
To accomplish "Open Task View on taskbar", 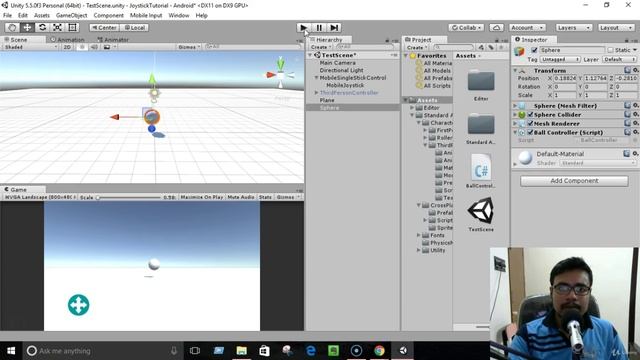I will tap(195, 351).
